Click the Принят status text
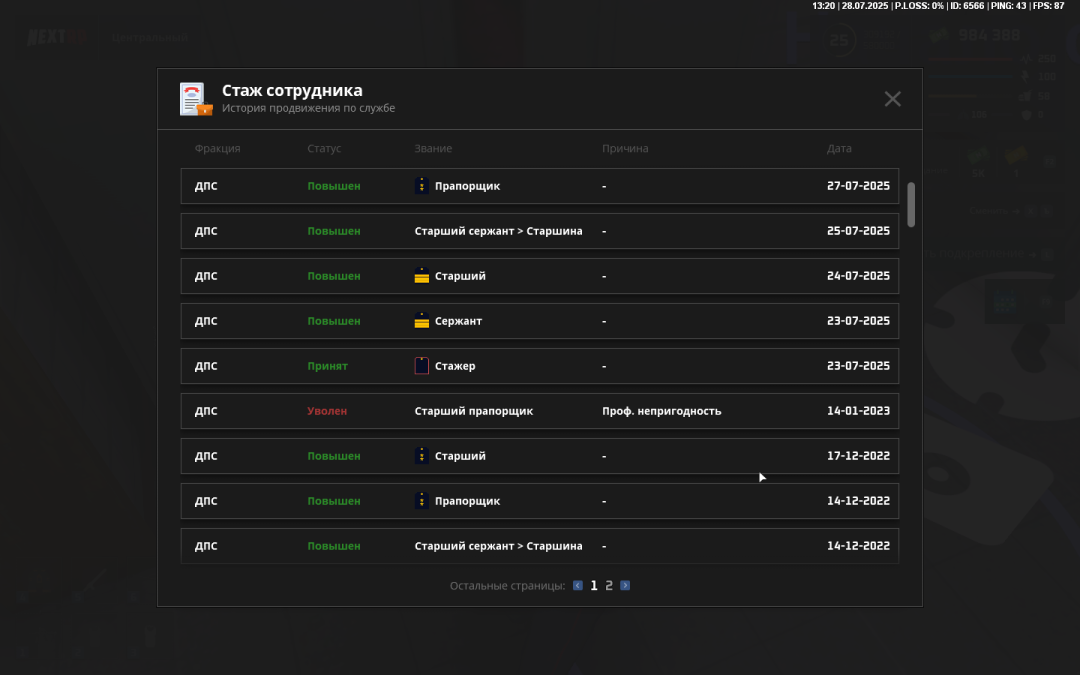 (x=327, y=366)
